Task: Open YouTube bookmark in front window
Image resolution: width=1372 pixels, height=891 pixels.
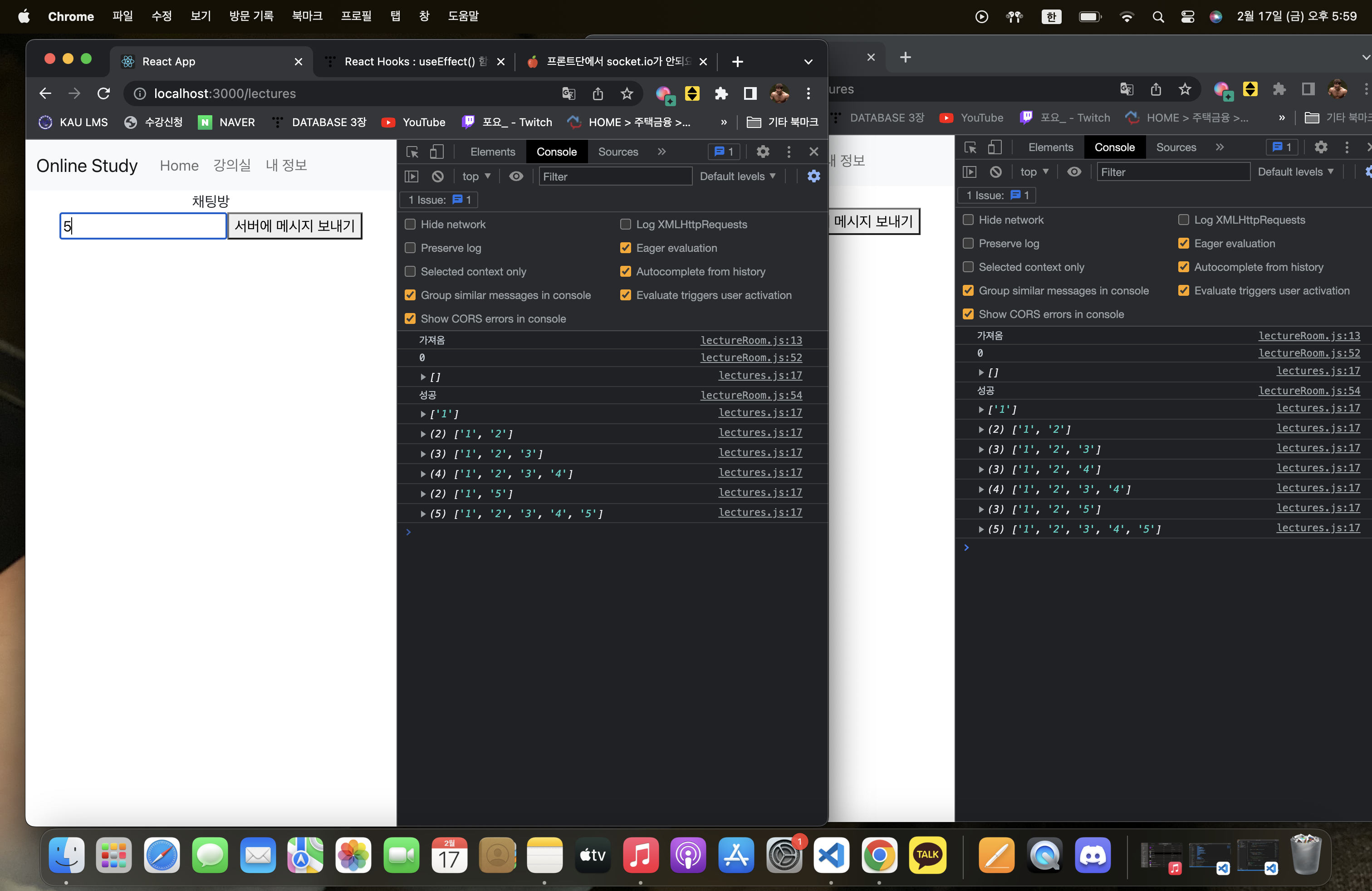Action: point(414,122)
